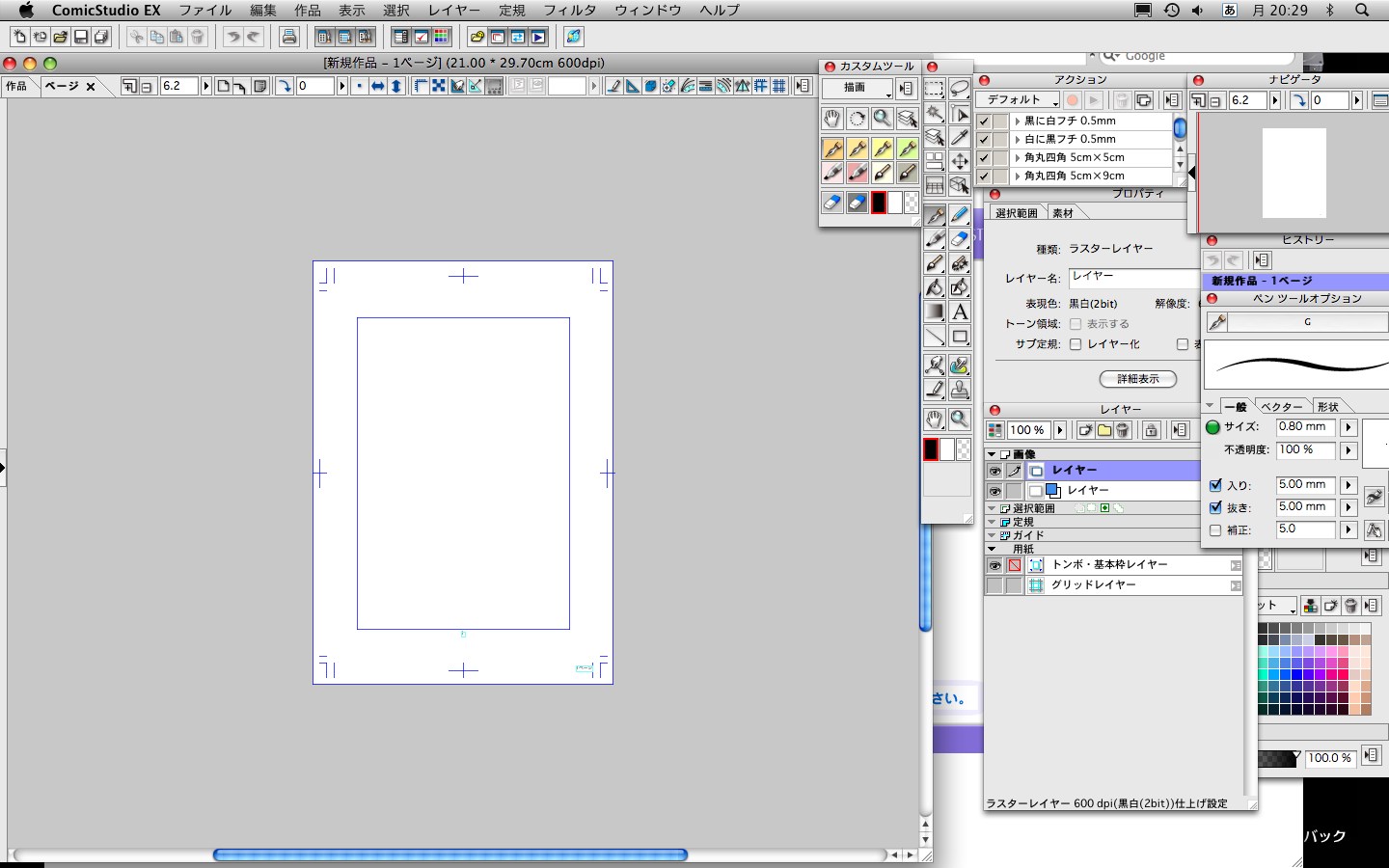Select the Text tool (A) in toolbox

point(959,312)
